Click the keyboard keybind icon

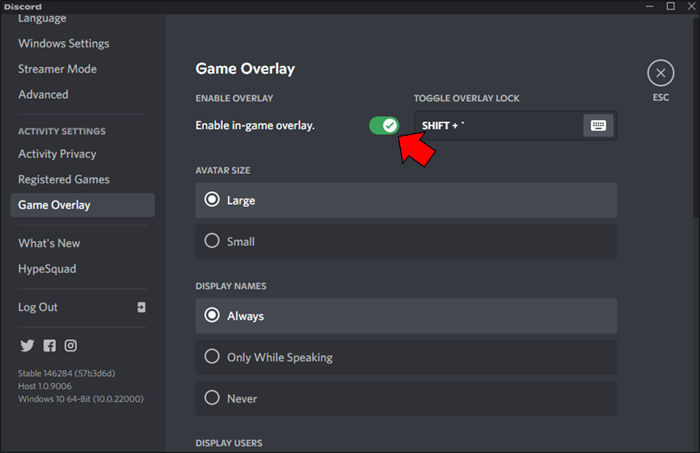(x=598, y=125)
